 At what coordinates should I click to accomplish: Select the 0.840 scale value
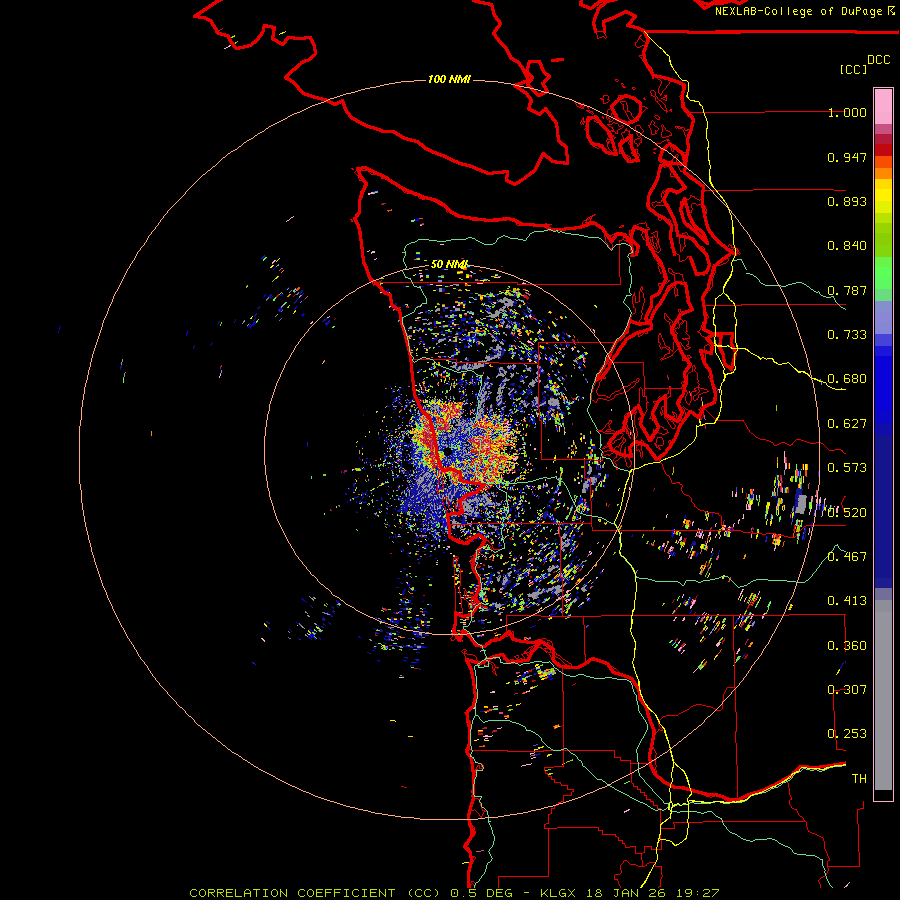point(847,246)
